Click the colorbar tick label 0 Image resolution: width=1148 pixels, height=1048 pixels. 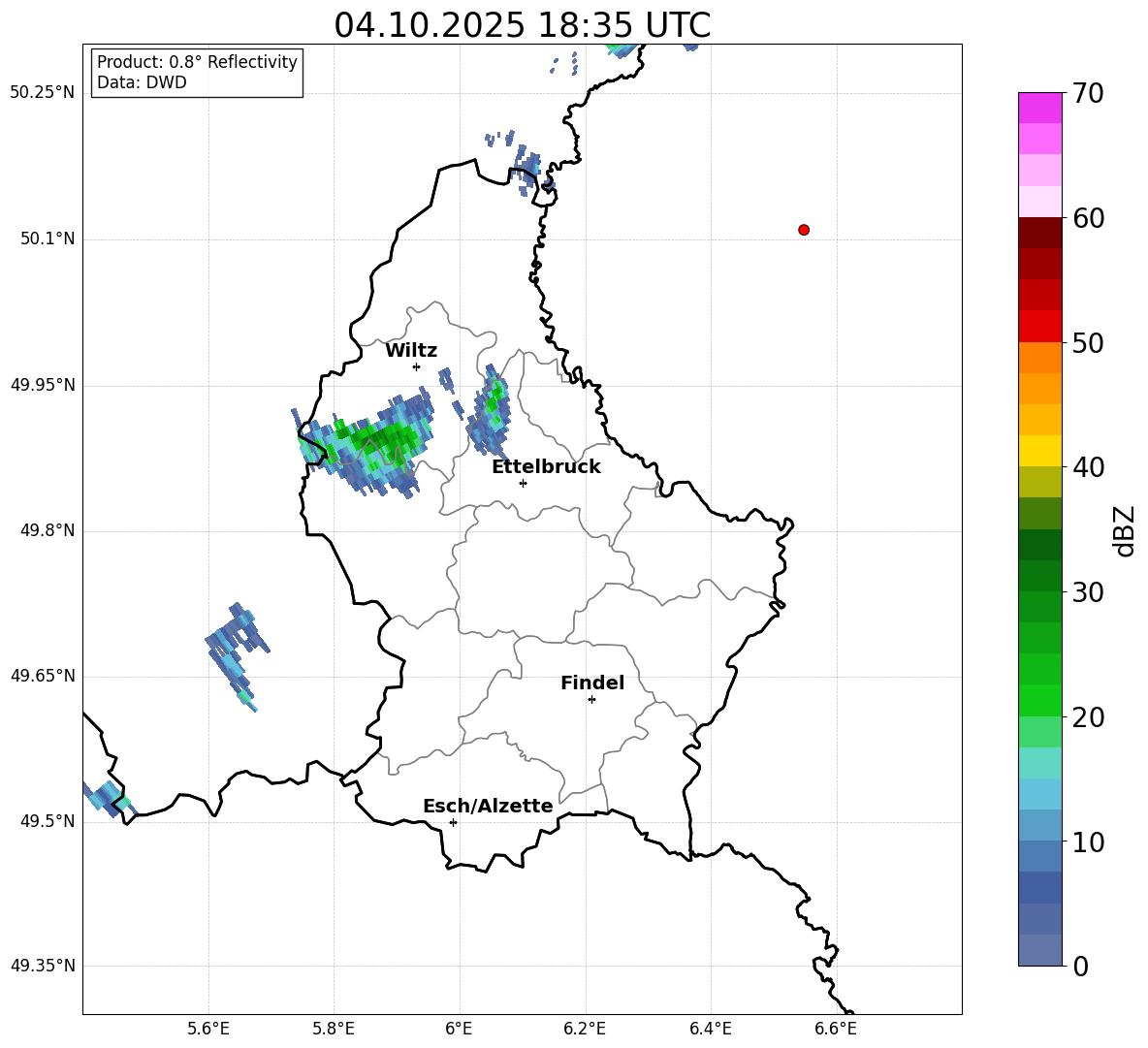[x=1080, y=966]
